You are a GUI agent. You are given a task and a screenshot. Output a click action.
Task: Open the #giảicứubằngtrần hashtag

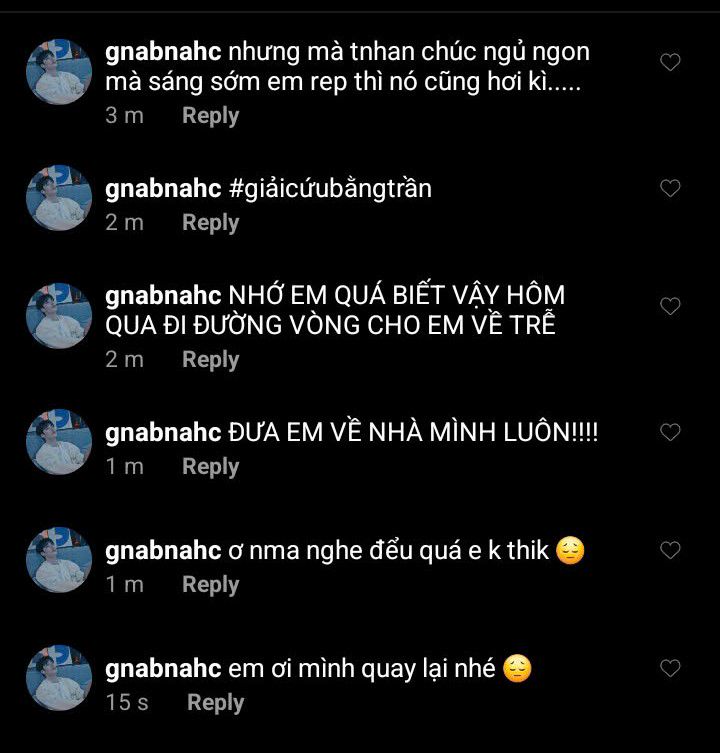click(x=330, y=189)
